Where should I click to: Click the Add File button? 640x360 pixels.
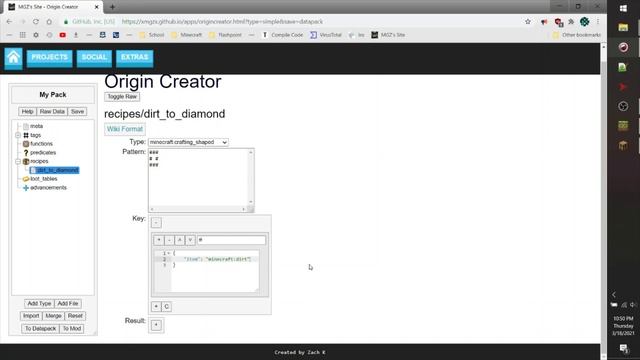(x=68, y=304)
